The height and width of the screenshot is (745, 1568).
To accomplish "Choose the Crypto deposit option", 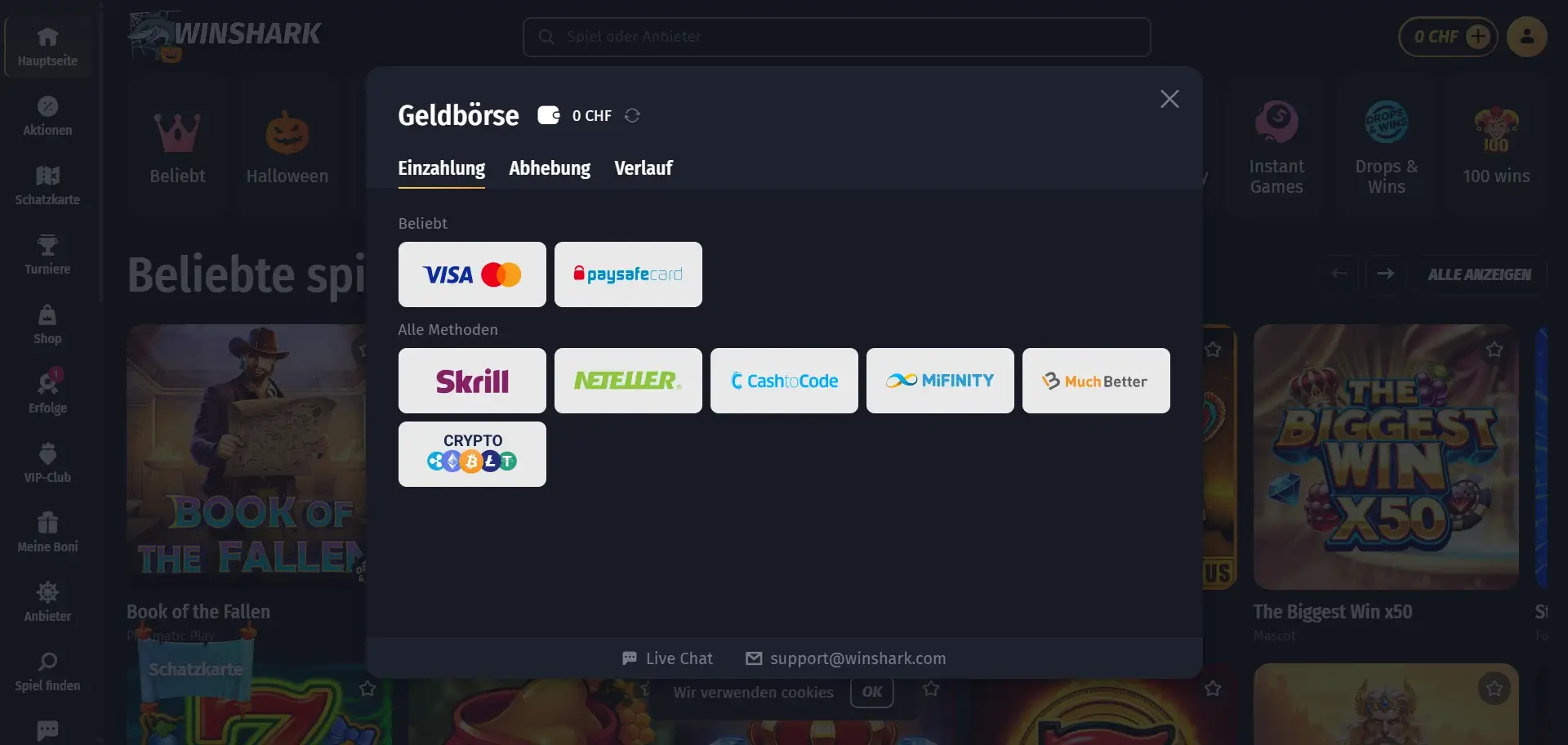I will click(472, 454).
